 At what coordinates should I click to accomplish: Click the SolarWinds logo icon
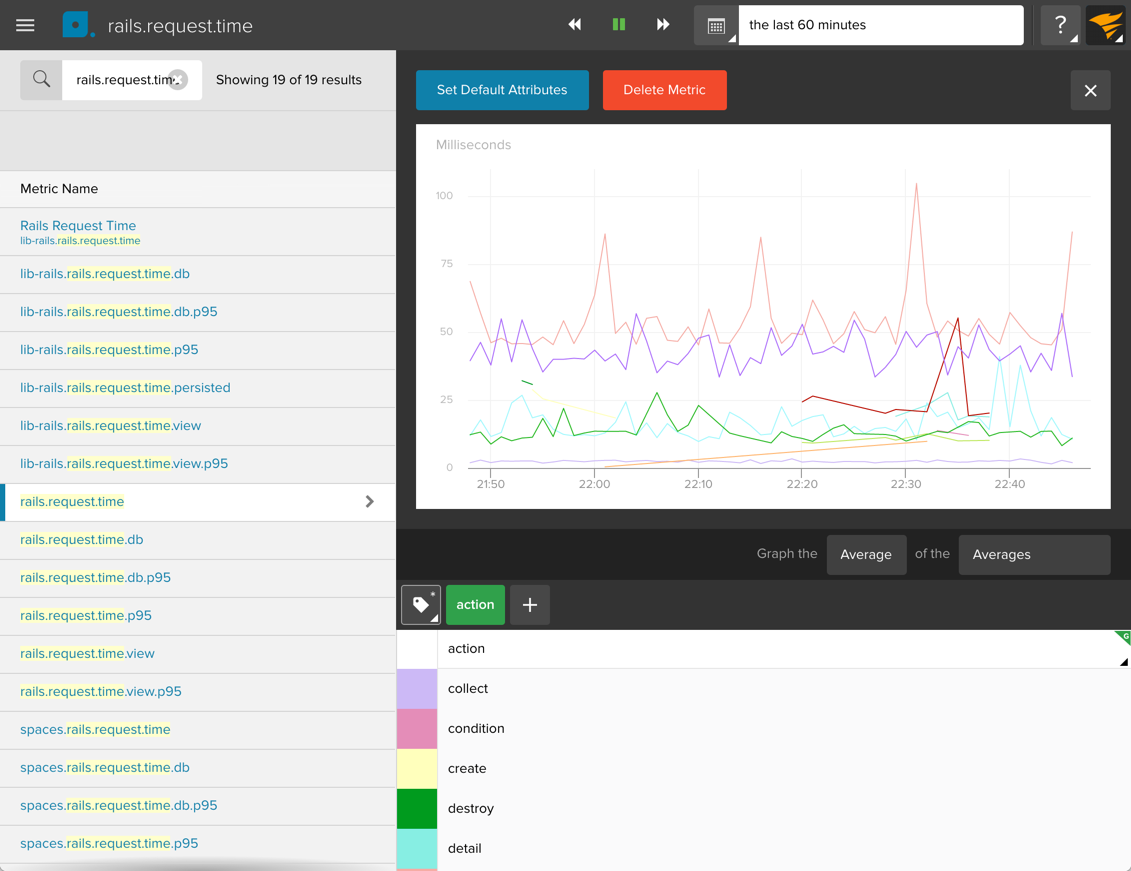click(x=1106, y=25)
